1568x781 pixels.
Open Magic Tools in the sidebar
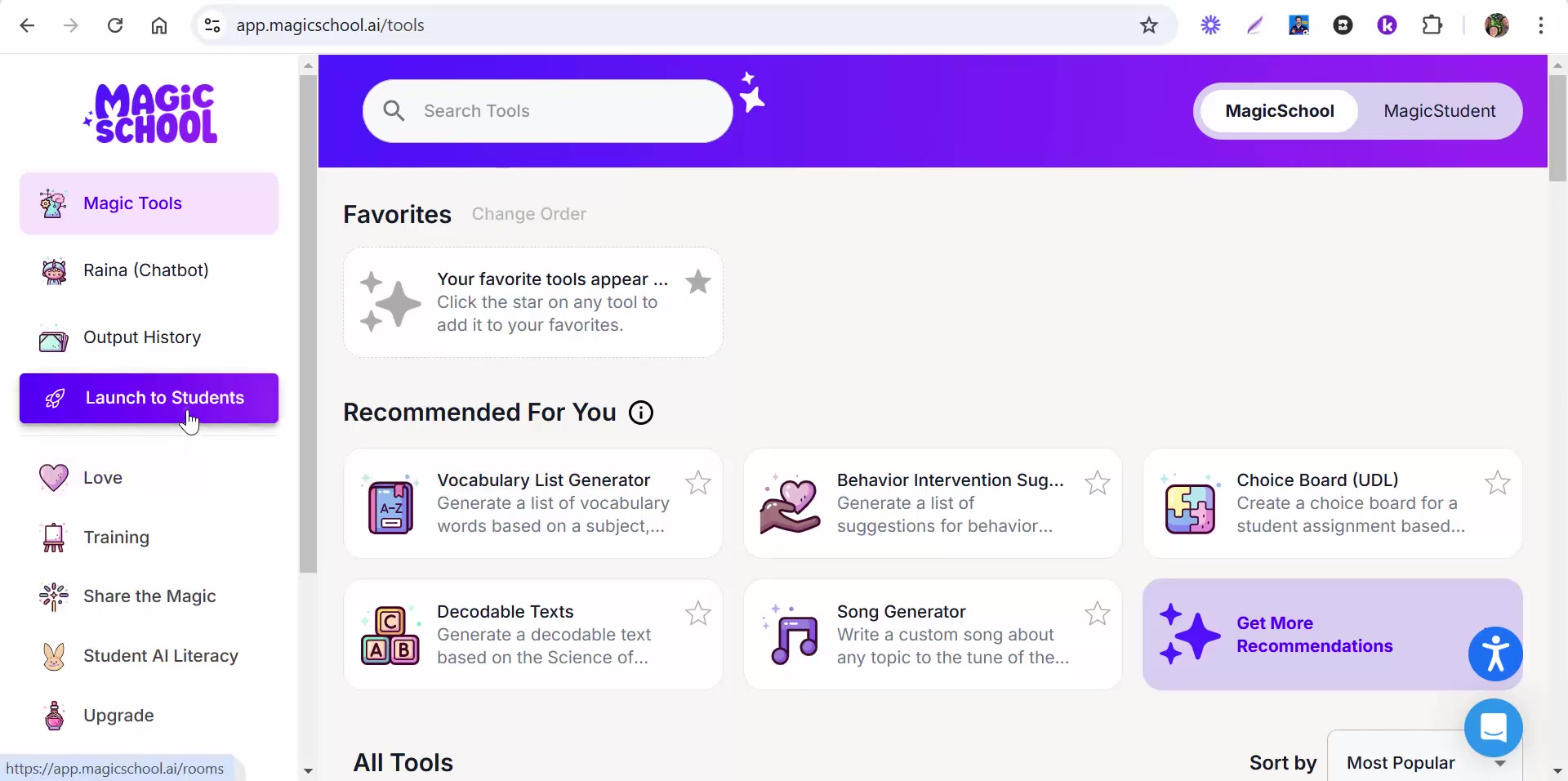[149, 203]
